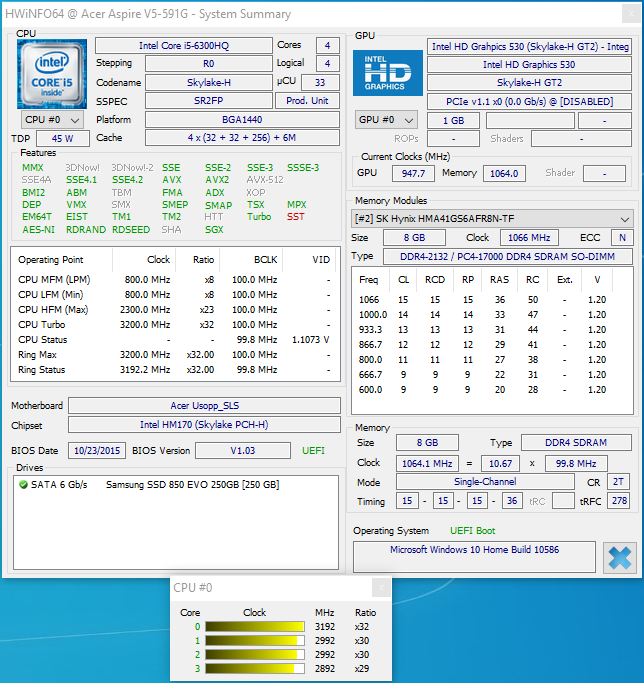Open the CPU #0 selector dropdown
Image resolution: width=644 pixels, height=683 pixels.
51,120
